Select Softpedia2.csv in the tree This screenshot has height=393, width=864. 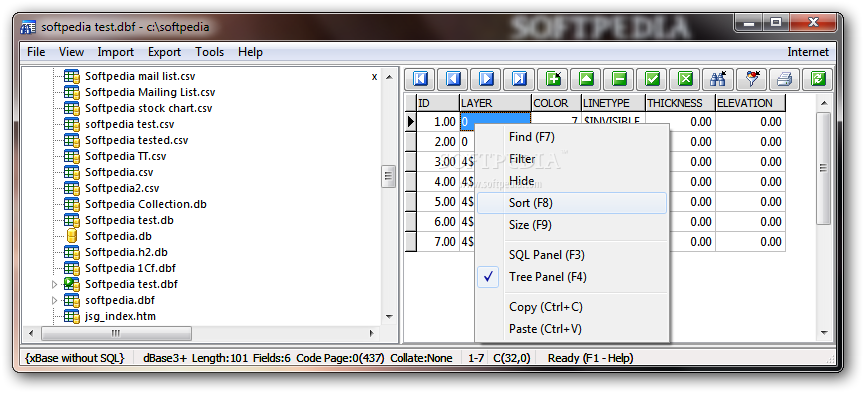(x=122, y=188)
